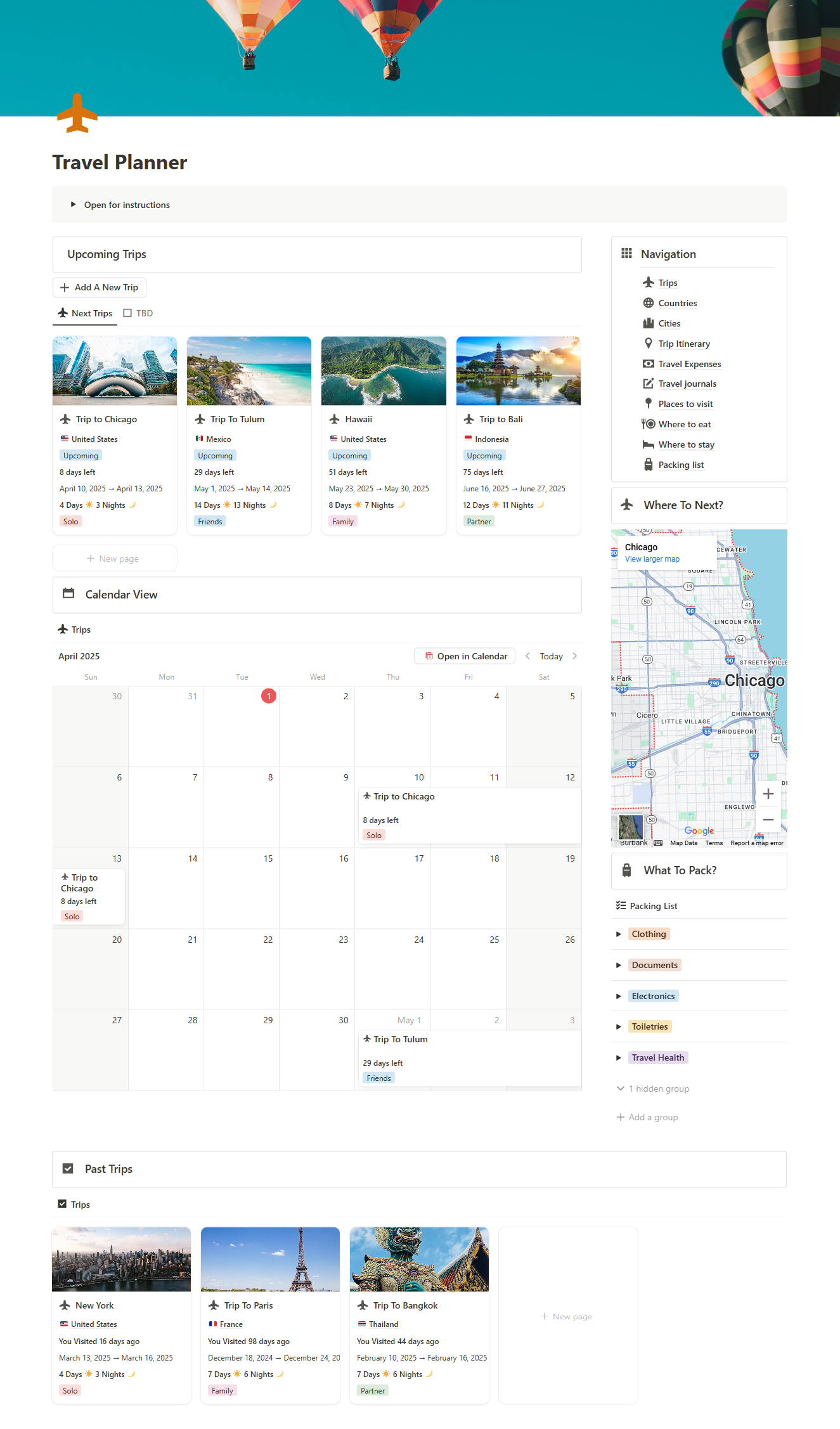Go to previous month in calendar

click(527, 656)
